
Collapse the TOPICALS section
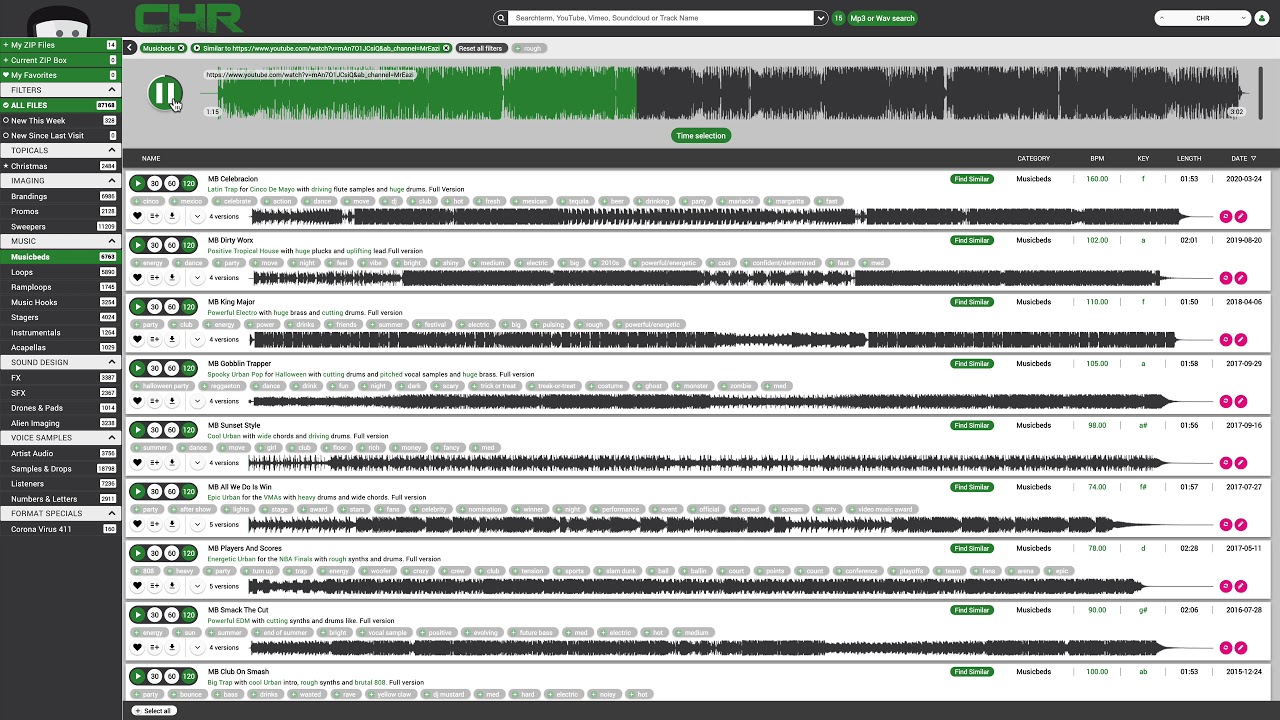(111, 150)
